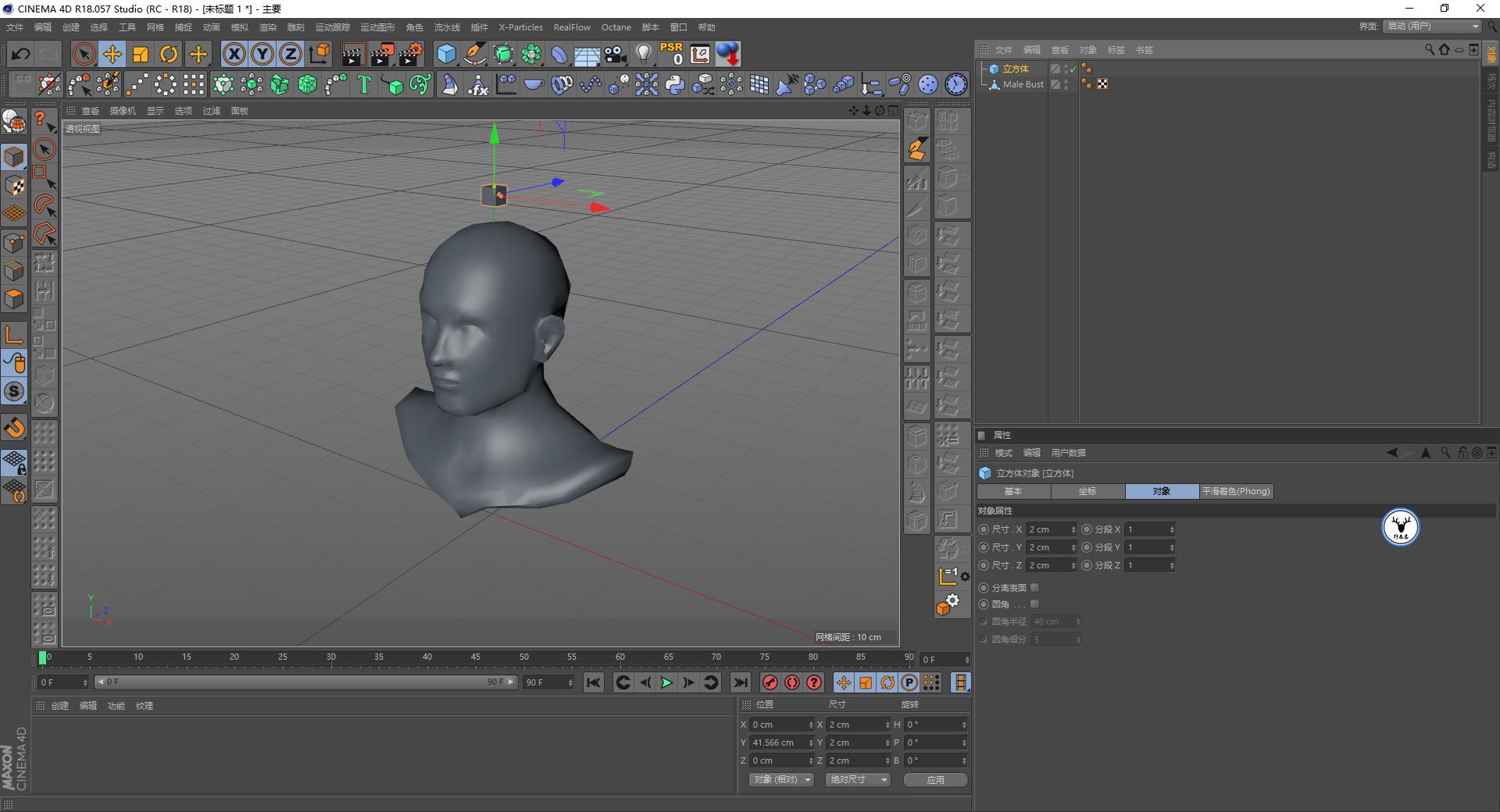1500x812 pixels.
Task: Switch to the 坐标 attributes tab
Action: click(1087, 491)
